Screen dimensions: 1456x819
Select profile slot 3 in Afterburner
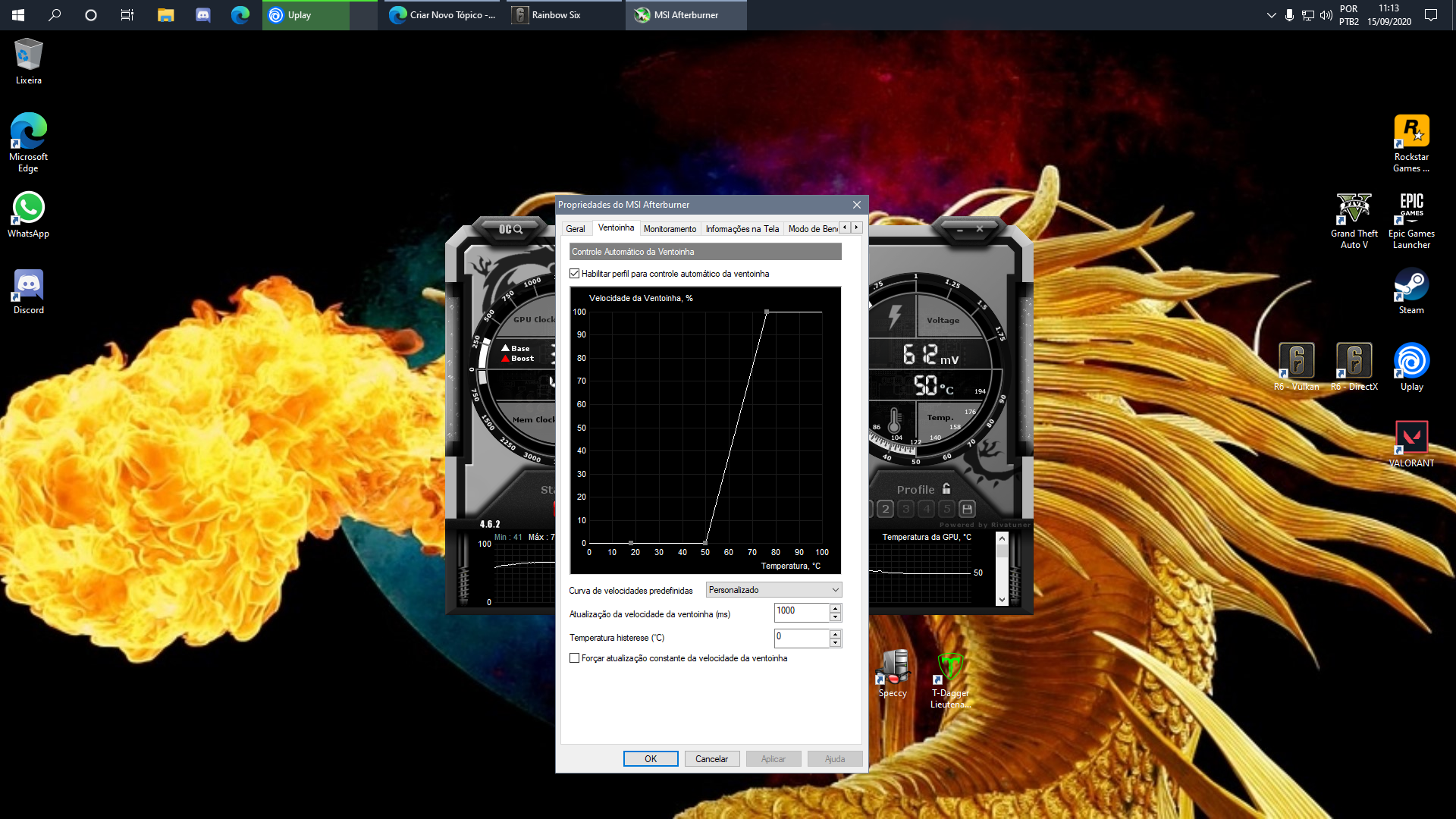906,509
